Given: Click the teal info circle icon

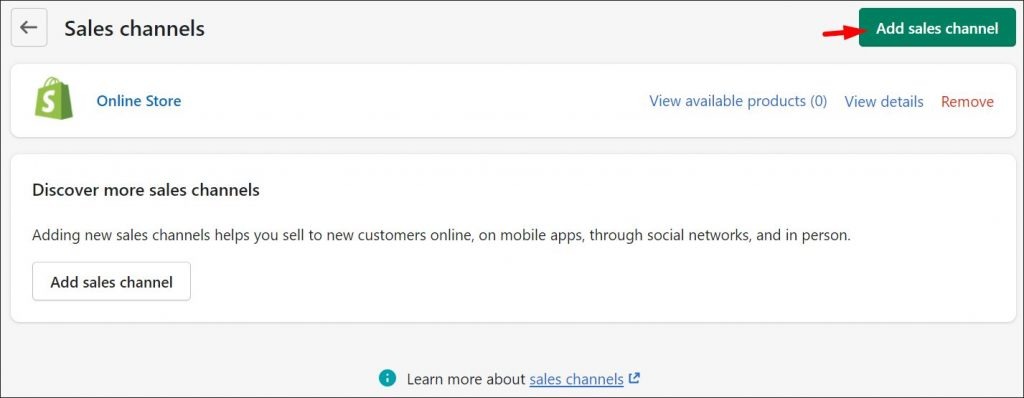Looking at the screenshot, I should tap(387, 378).
